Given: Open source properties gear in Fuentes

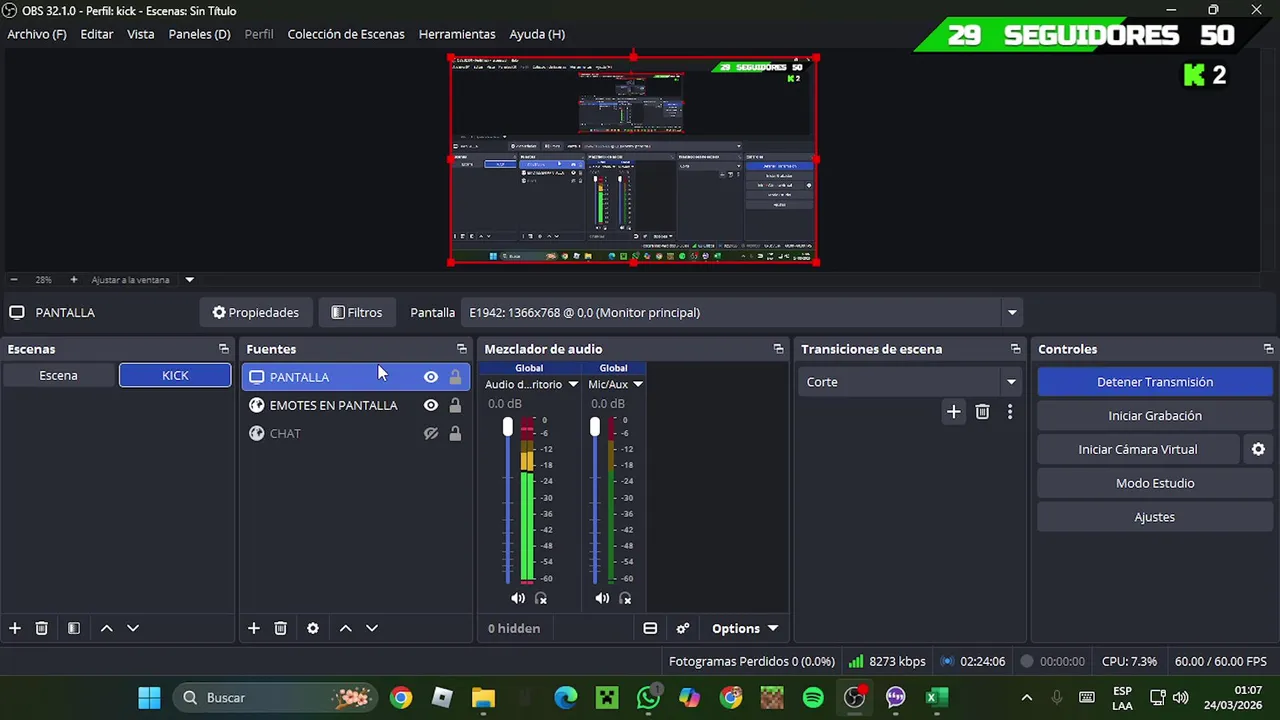Looking at the screenshot, I should coord(313,628).
